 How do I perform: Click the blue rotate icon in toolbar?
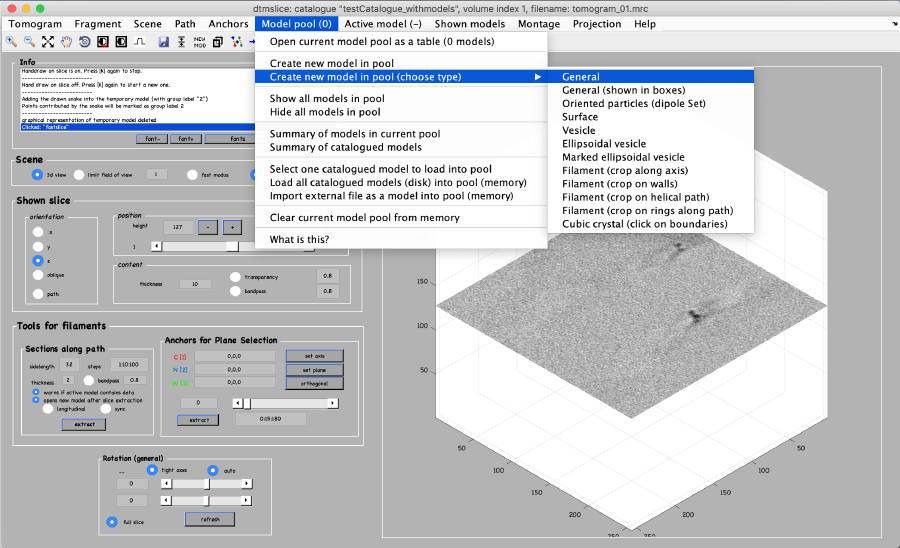[84, 42]
